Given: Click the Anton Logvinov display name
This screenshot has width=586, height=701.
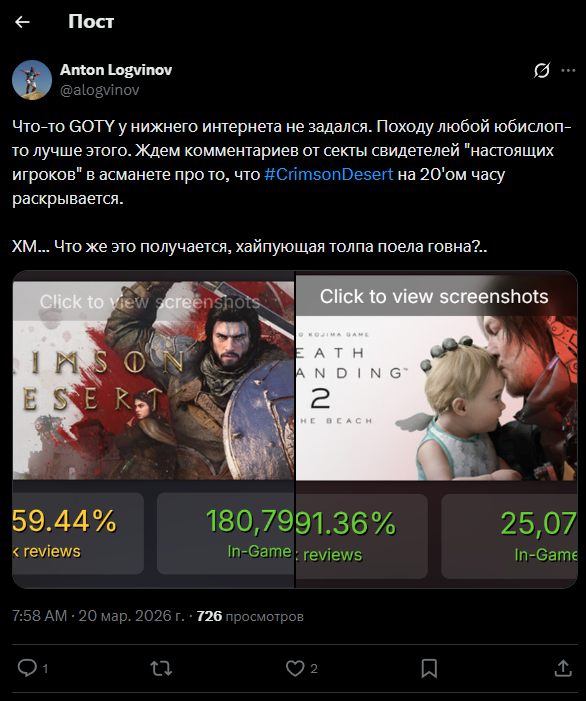Looking at the screenshot, I should 116,70.
